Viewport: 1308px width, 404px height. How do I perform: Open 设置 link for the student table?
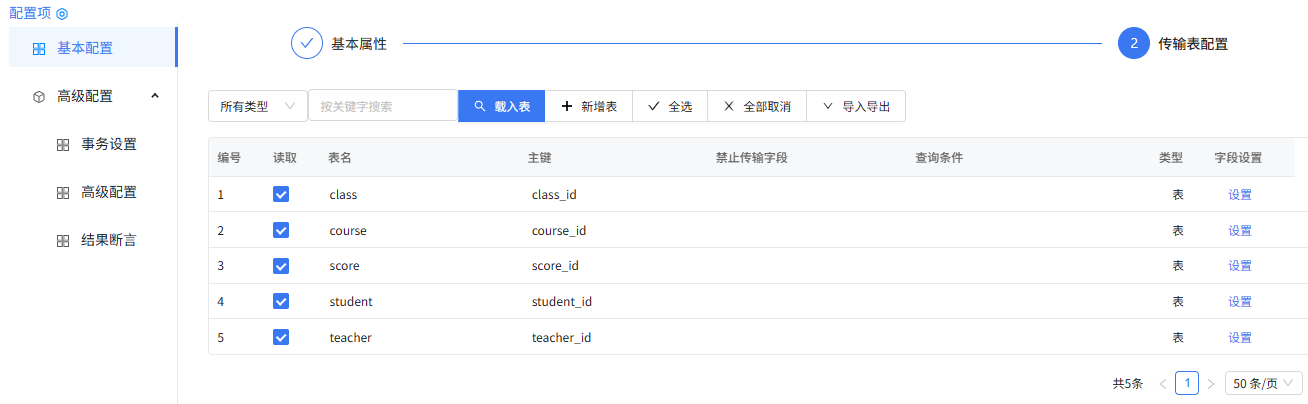tap(1240, 302)
